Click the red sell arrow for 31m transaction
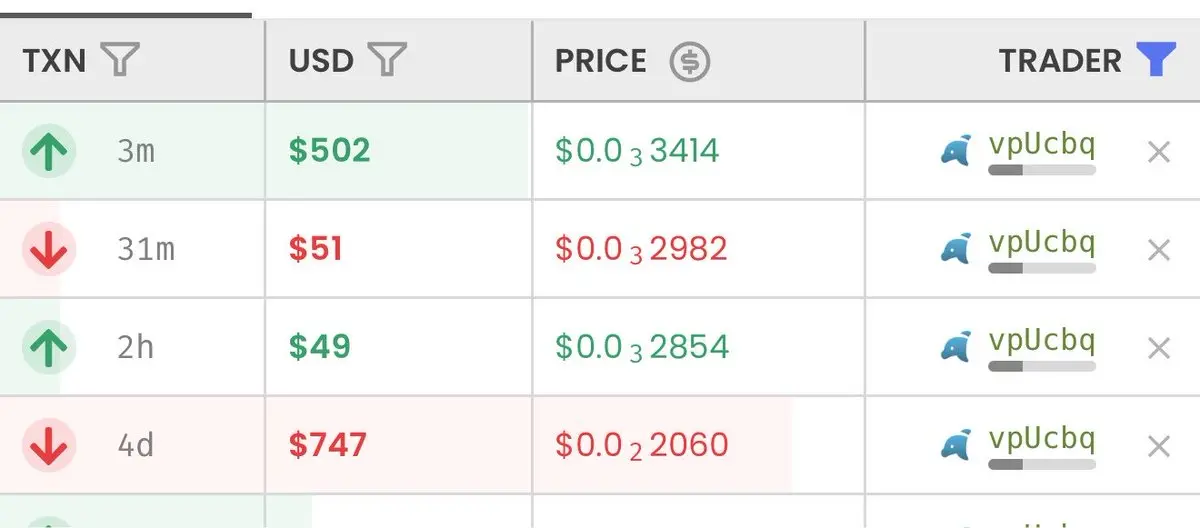The width and height of the screenshot is (1200, 528). pyautogui.click(x=49, y=250)
